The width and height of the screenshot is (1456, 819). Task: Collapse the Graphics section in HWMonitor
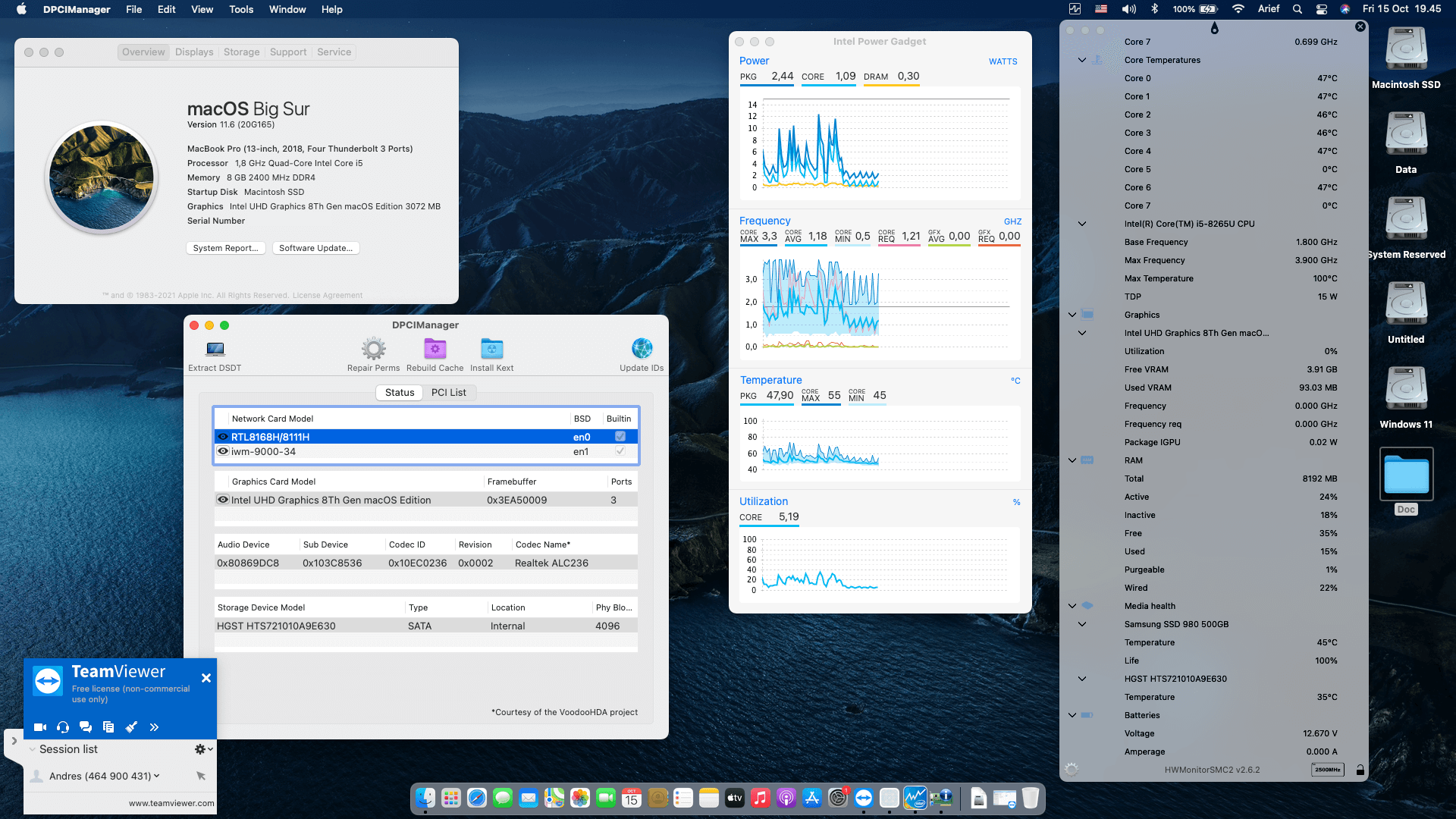[1072, 315]
